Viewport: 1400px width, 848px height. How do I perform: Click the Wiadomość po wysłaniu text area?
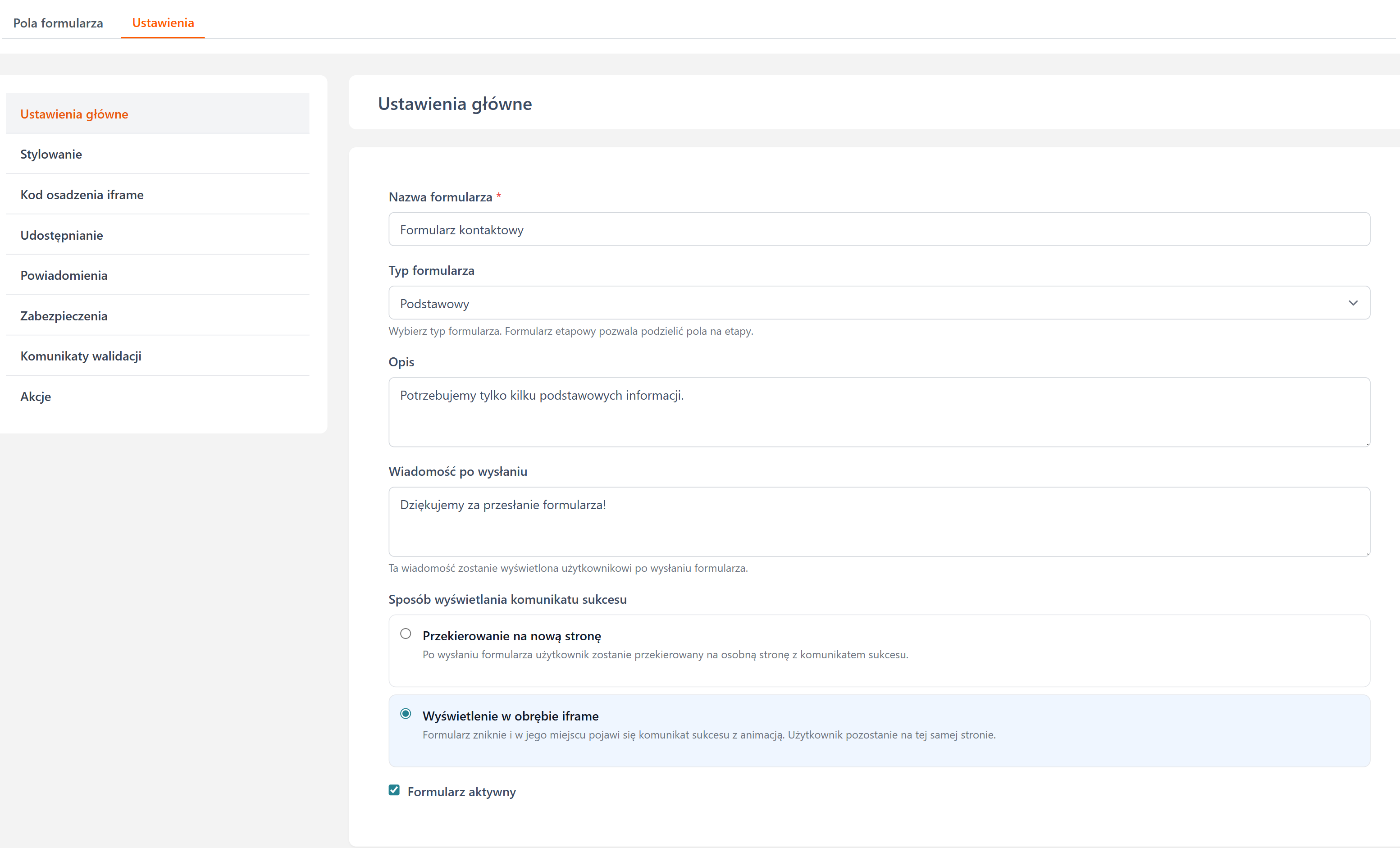coord(878,521)
